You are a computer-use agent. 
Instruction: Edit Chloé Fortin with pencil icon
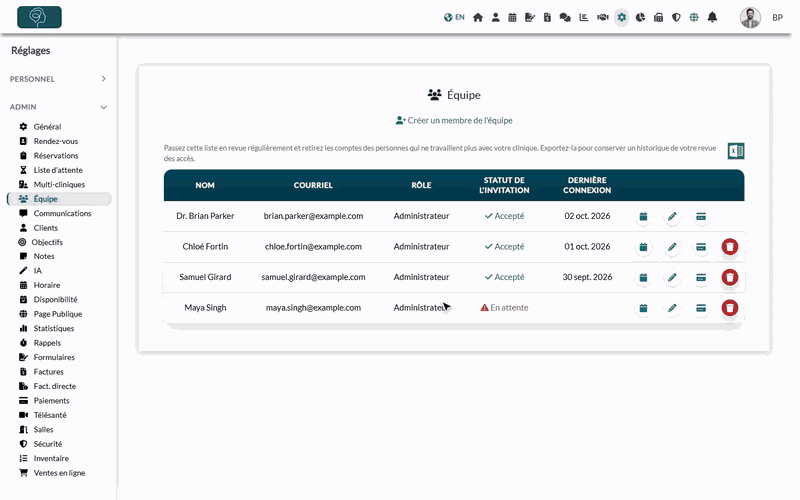coord(672,247)
